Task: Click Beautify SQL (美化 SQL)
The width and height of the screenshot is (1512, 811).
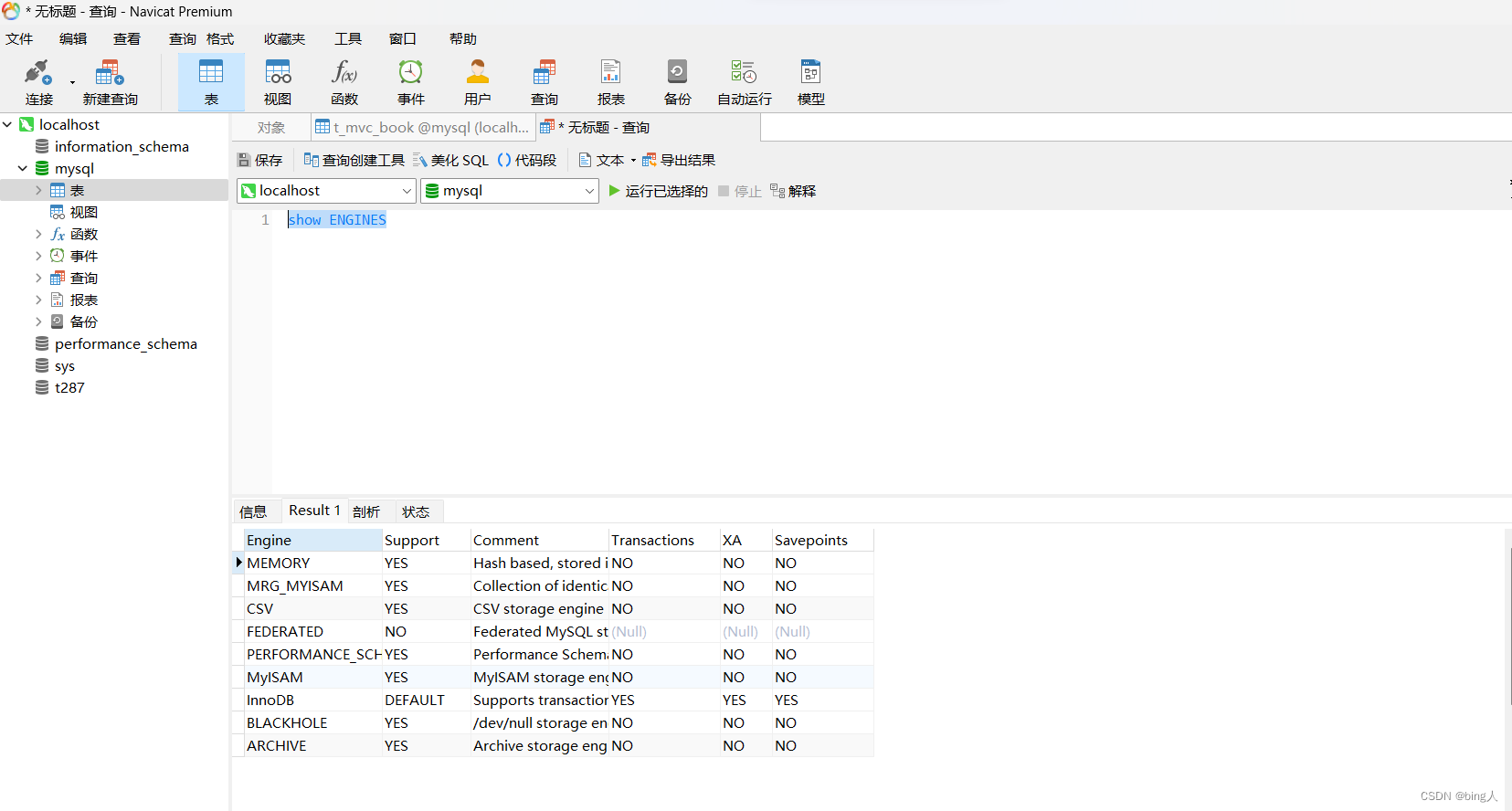Action: point(451,160)
